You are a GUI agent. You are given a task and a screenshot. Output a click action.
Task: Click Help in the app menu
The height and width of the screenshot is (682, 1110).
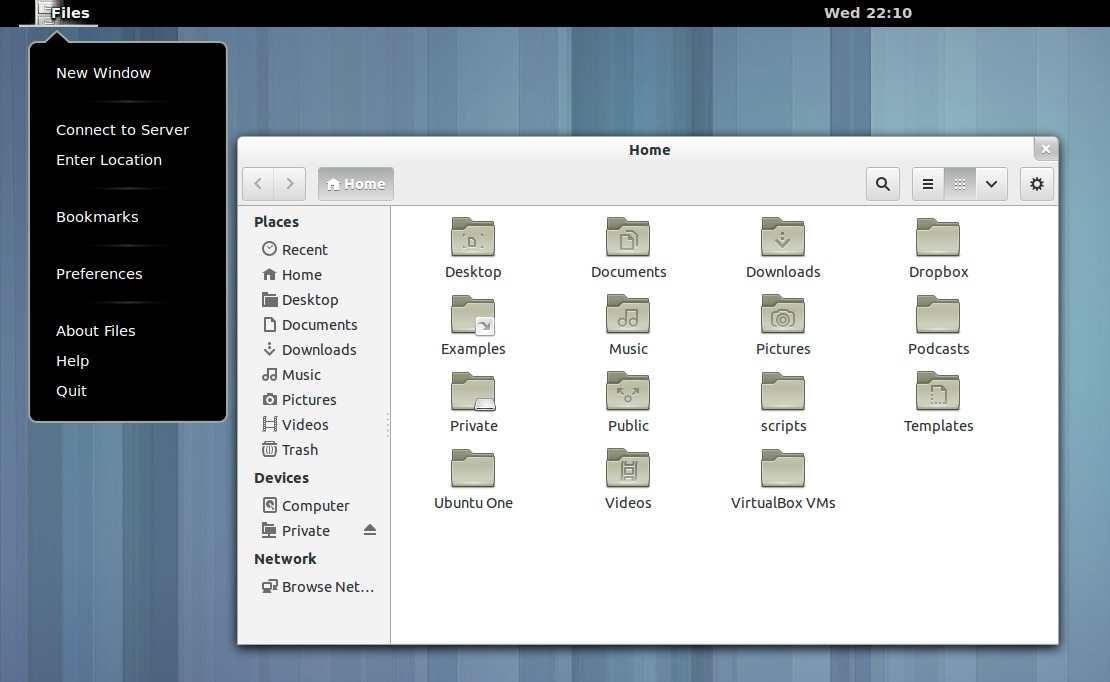(x=128, y=361)
